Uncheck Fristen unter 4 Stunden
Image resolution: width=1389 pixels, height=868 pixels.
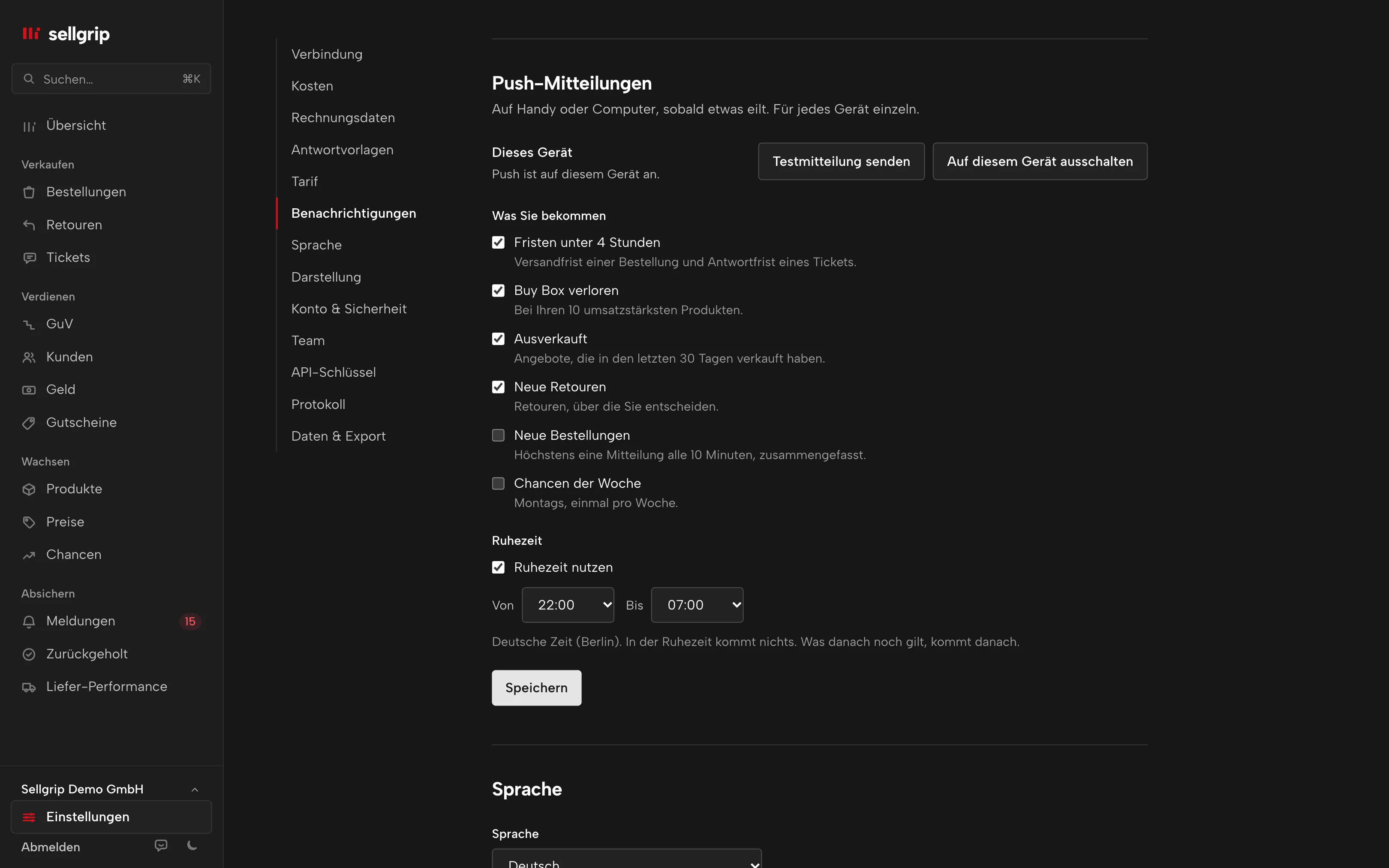[x=498, y=242]
